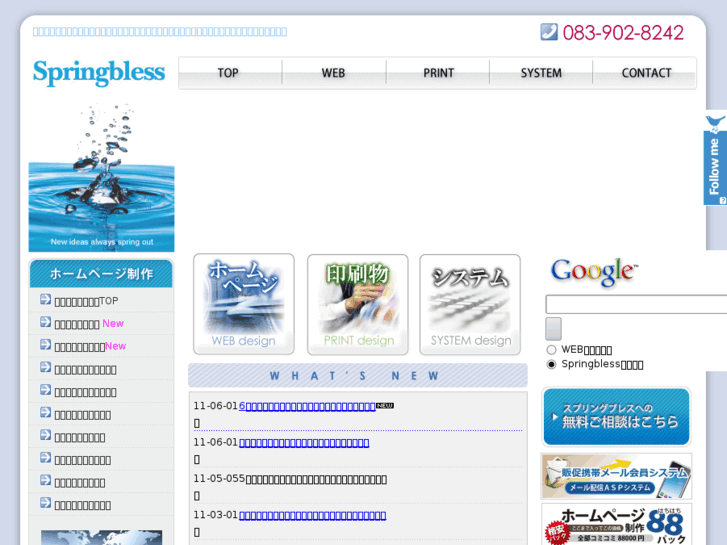The width and height of the screenshot is (727, 545).
Task: Open the second 11-06-01 news link
Action: pyautogui.click(x=304, y=443)
